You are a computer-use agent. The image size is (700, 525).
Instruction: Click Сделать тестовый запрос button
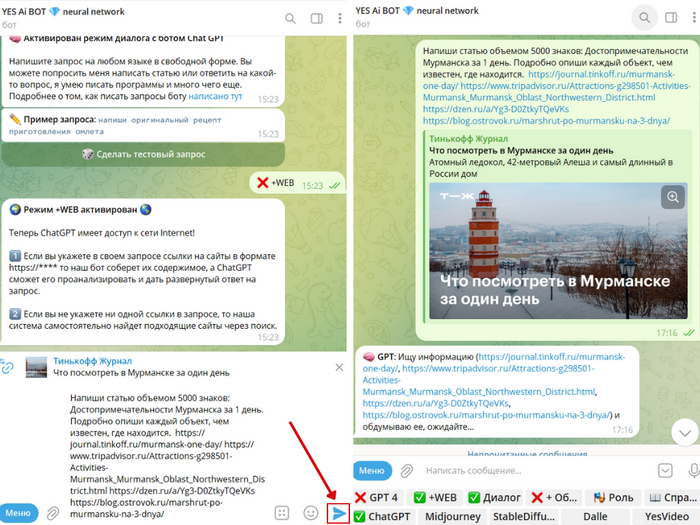[143, 154]
